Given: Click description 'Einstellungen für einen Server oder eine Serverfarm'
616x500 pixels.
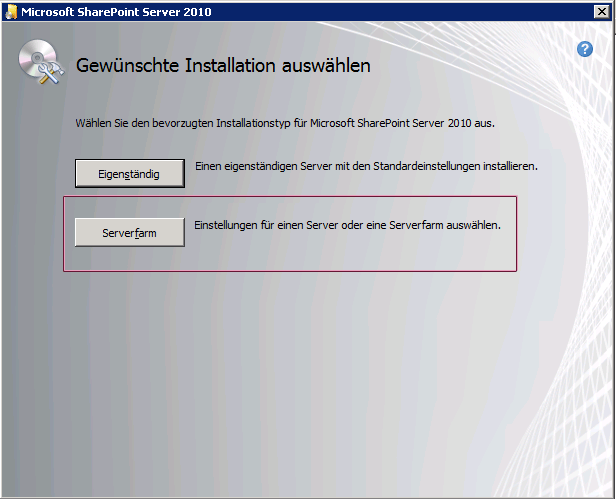Looking at the screenshot, I should pyautogui.click(x=319, y=225).
